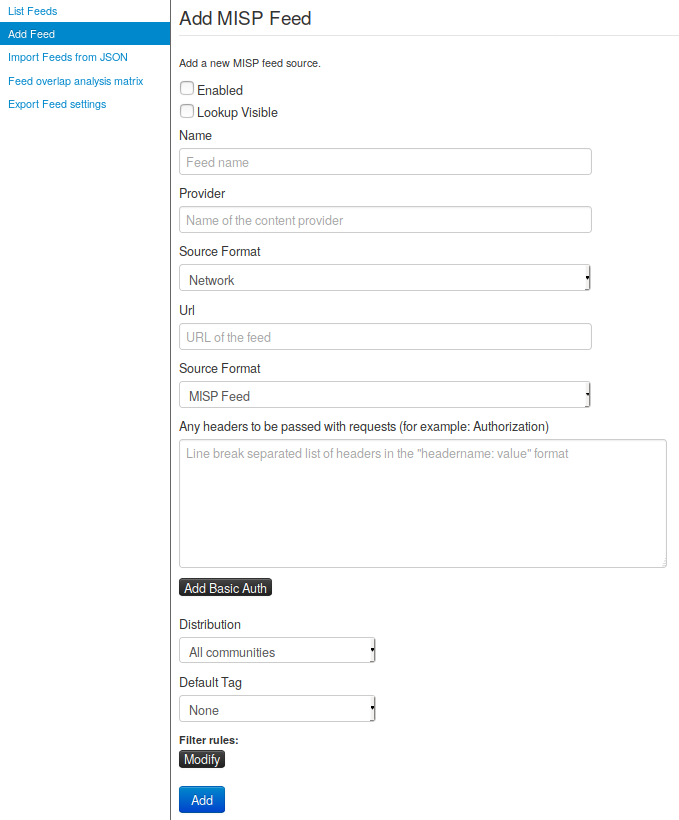
Task: Focus the request headers text area
Action: 422,503
